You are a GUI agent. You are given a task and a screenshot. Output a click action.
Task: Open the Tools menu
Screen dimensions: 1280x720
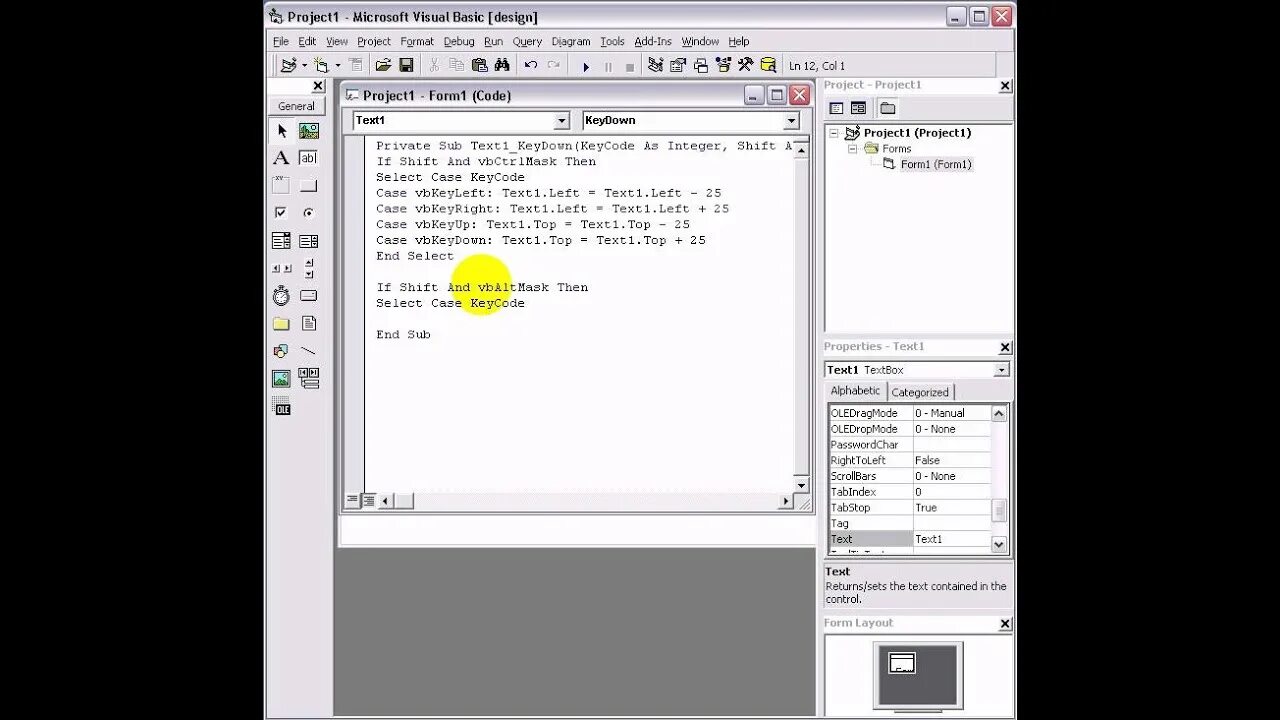[x=612, y=41]
